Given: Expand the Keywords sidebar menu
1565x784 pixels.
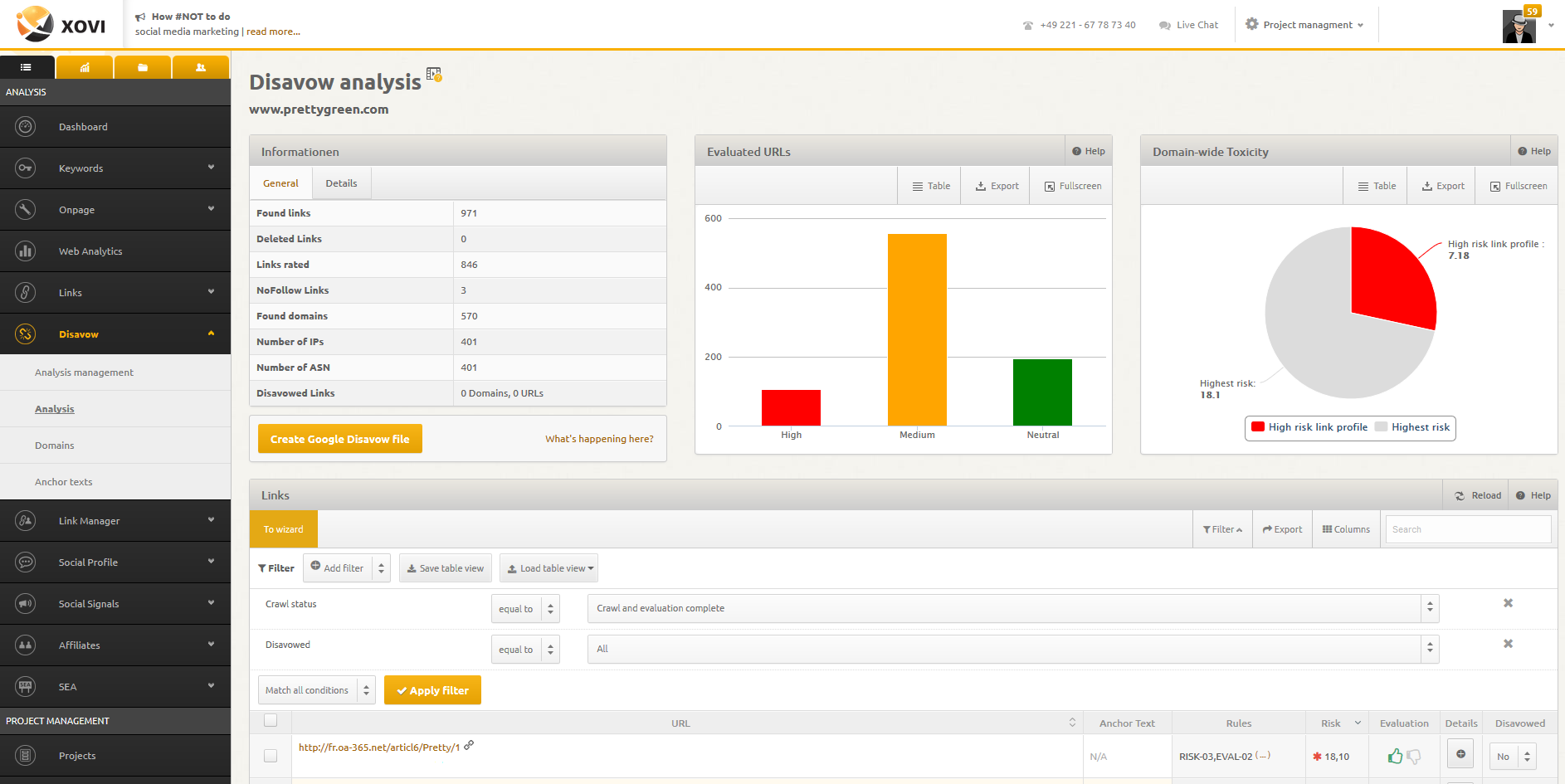Looking at the screenshot, I should point(211,168).
